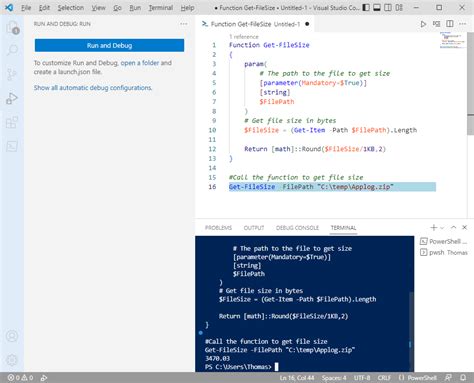The height and width of the screenshot is (383, 474).
Task: Switch to the OUTPUT panel tab
Action: click(x=254, y=228)
